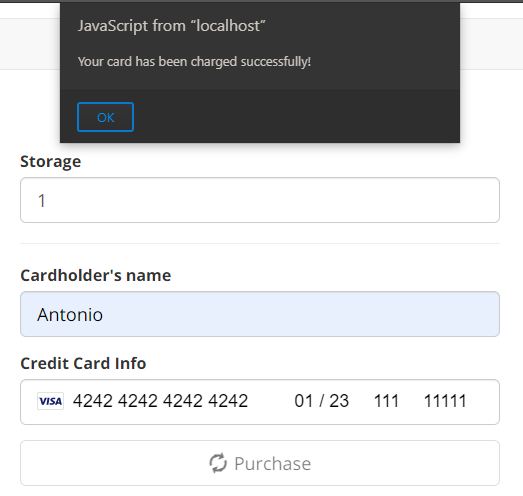Select the expiry date field 01 / 23
The image size is (523, 496).
coord(322,401)
